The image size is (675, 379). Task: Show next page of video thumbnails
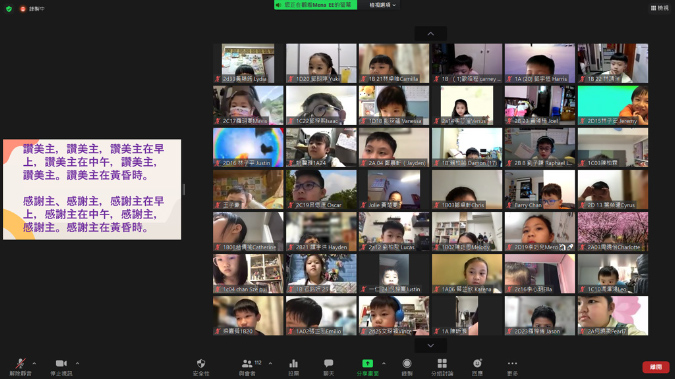coord(430,345)
